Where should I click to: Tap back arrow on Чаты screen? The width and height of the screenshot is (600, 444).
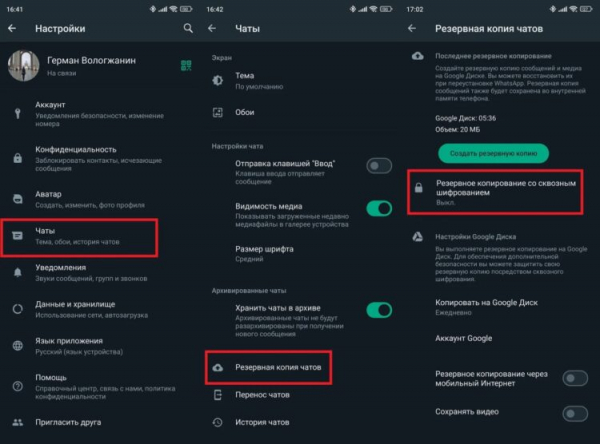212,28
